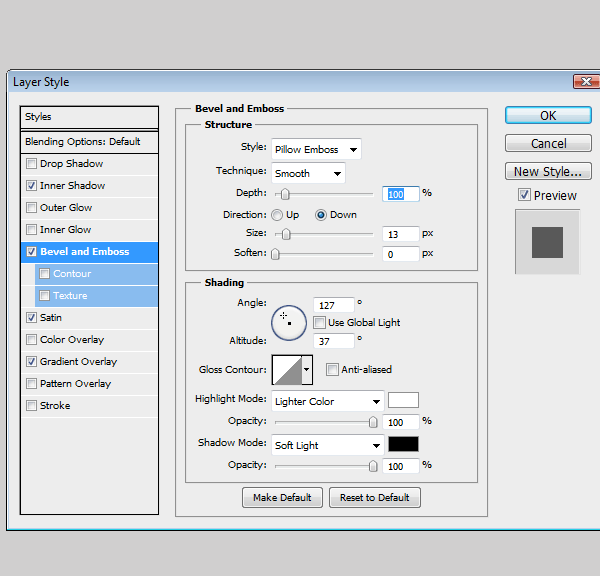Click the Highlight Opacity input field

coord(401,422)
